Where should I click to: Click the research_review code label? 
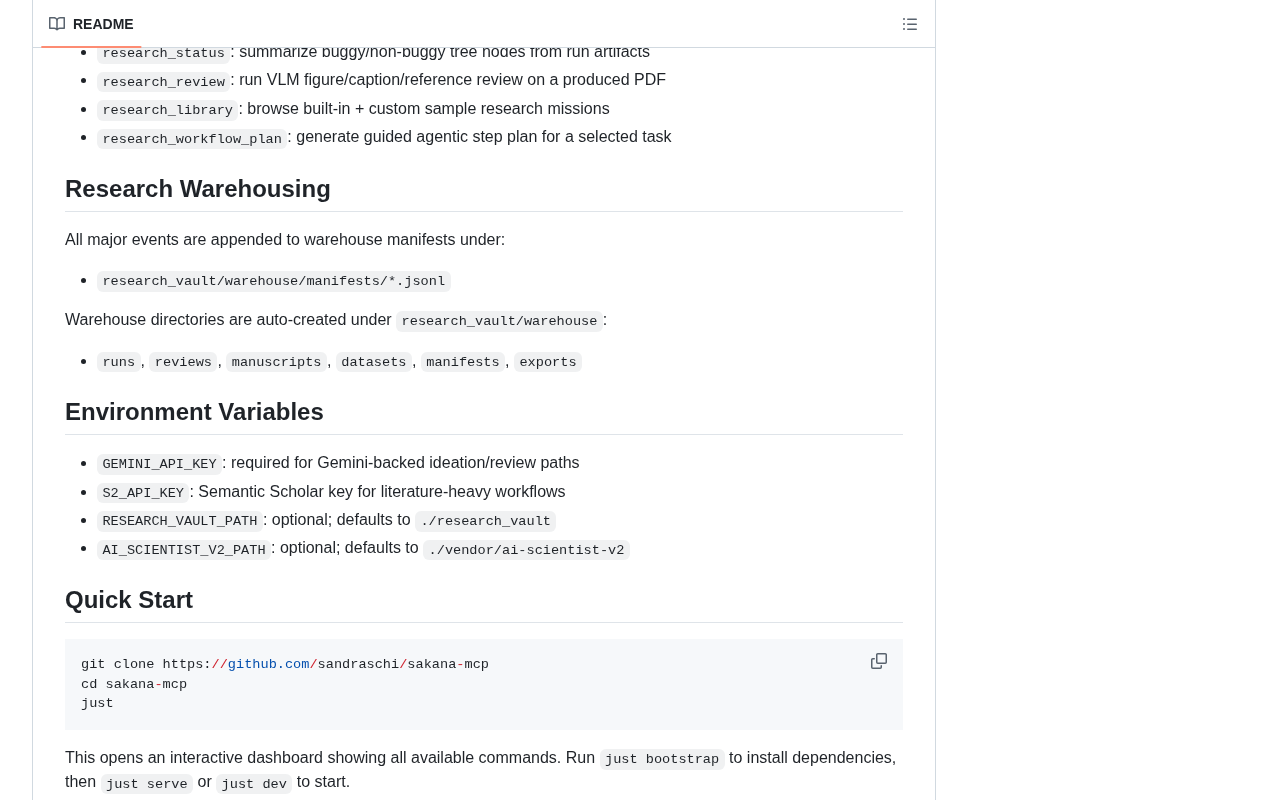(x=164, y=82)
